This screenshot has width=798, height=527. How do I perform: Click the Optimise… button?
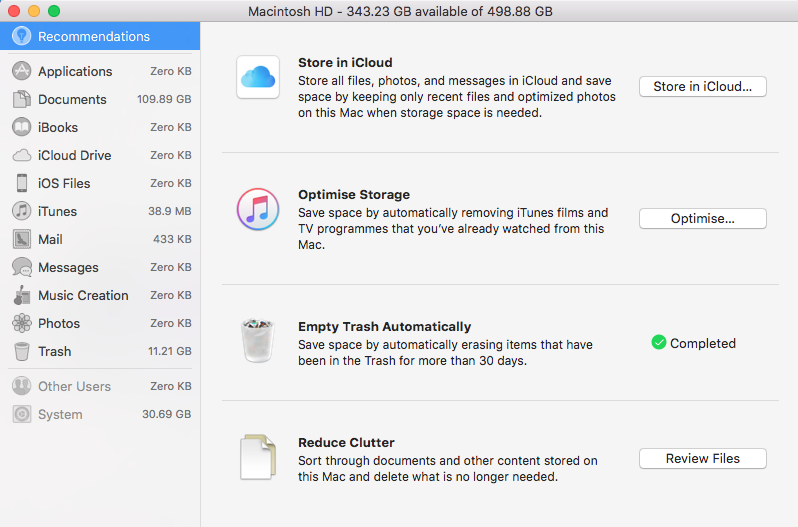point(703,218)
